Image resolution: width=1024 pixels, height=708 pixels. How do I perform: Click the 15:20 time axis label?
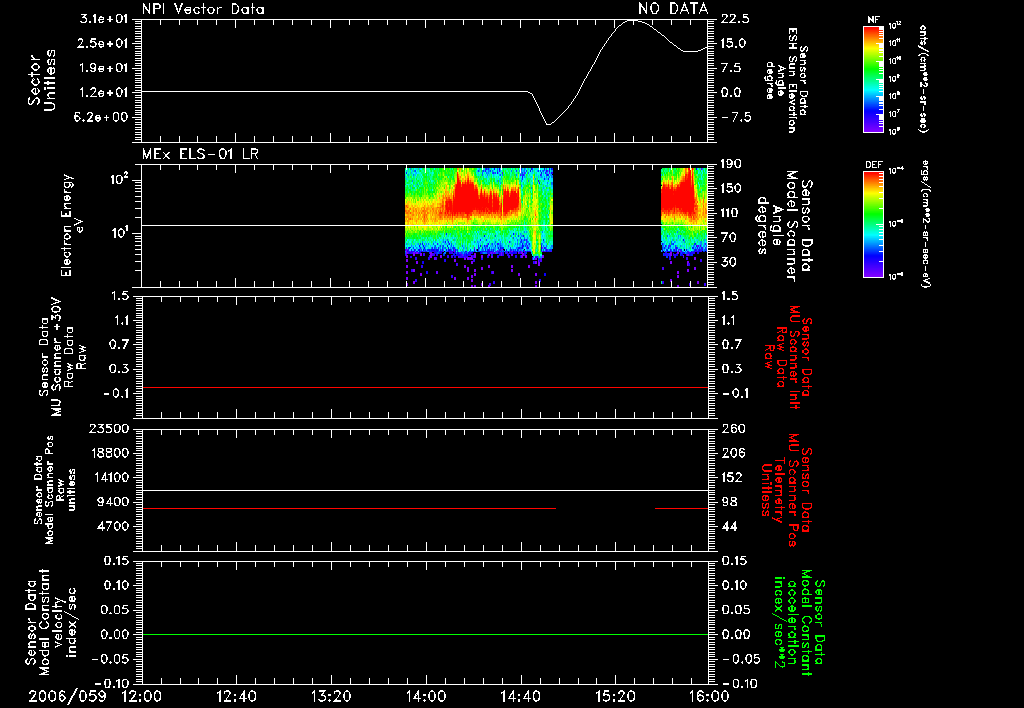[x=615, y=696]
